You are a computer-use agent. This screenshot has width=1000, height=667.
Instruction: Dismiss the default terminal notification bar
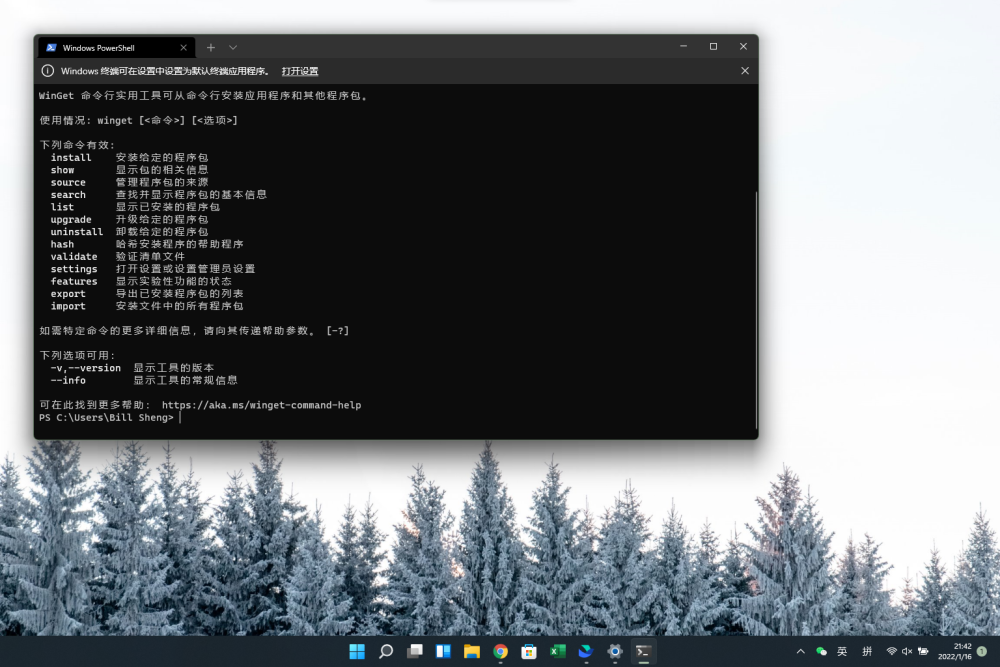[x=744, y=71]
